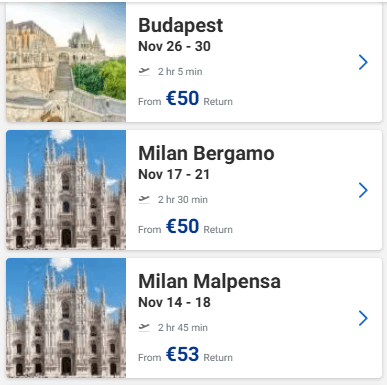Select the Milan Bergamo destination title
387x385 pixels.
(206, 153)
